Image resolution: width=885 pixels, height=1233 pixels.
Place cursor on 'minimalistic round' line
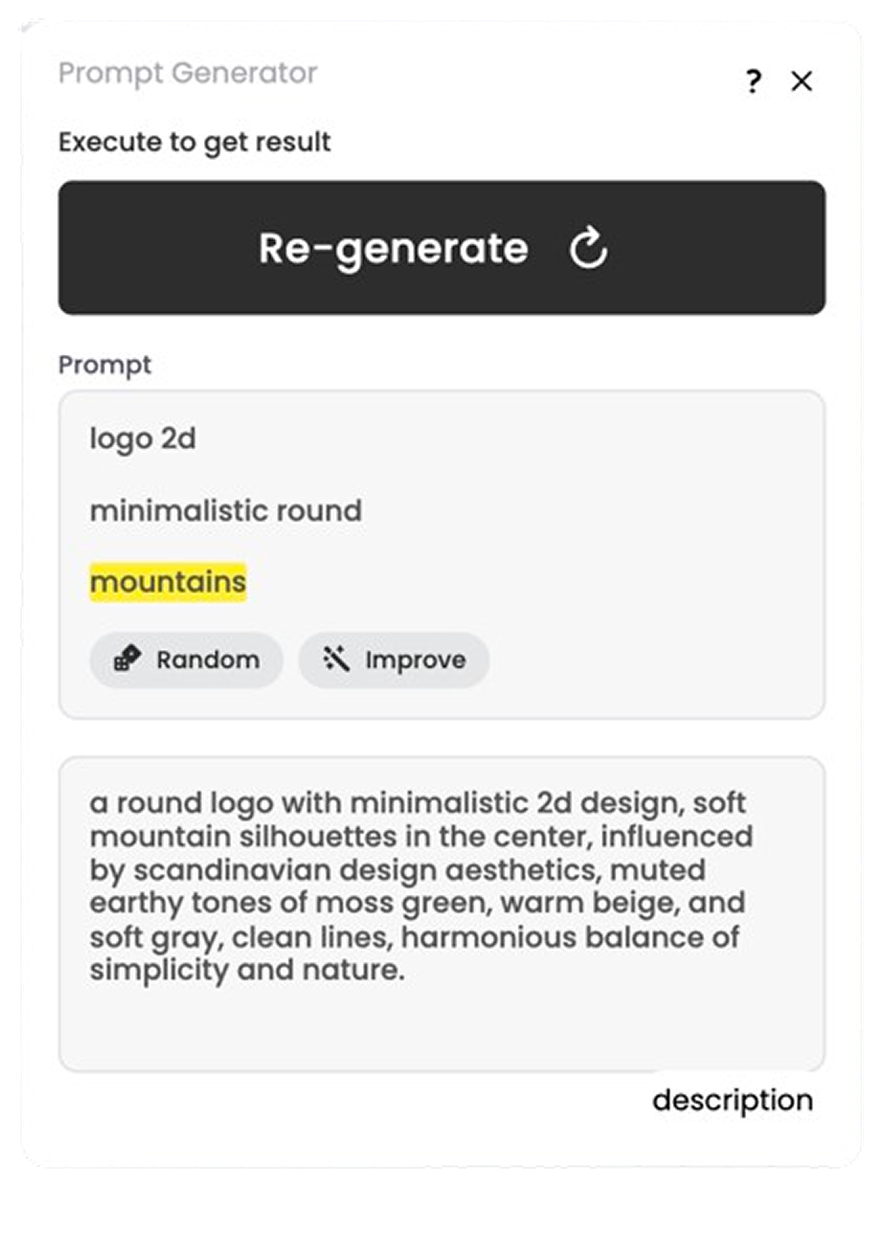[x=226, y=511]
